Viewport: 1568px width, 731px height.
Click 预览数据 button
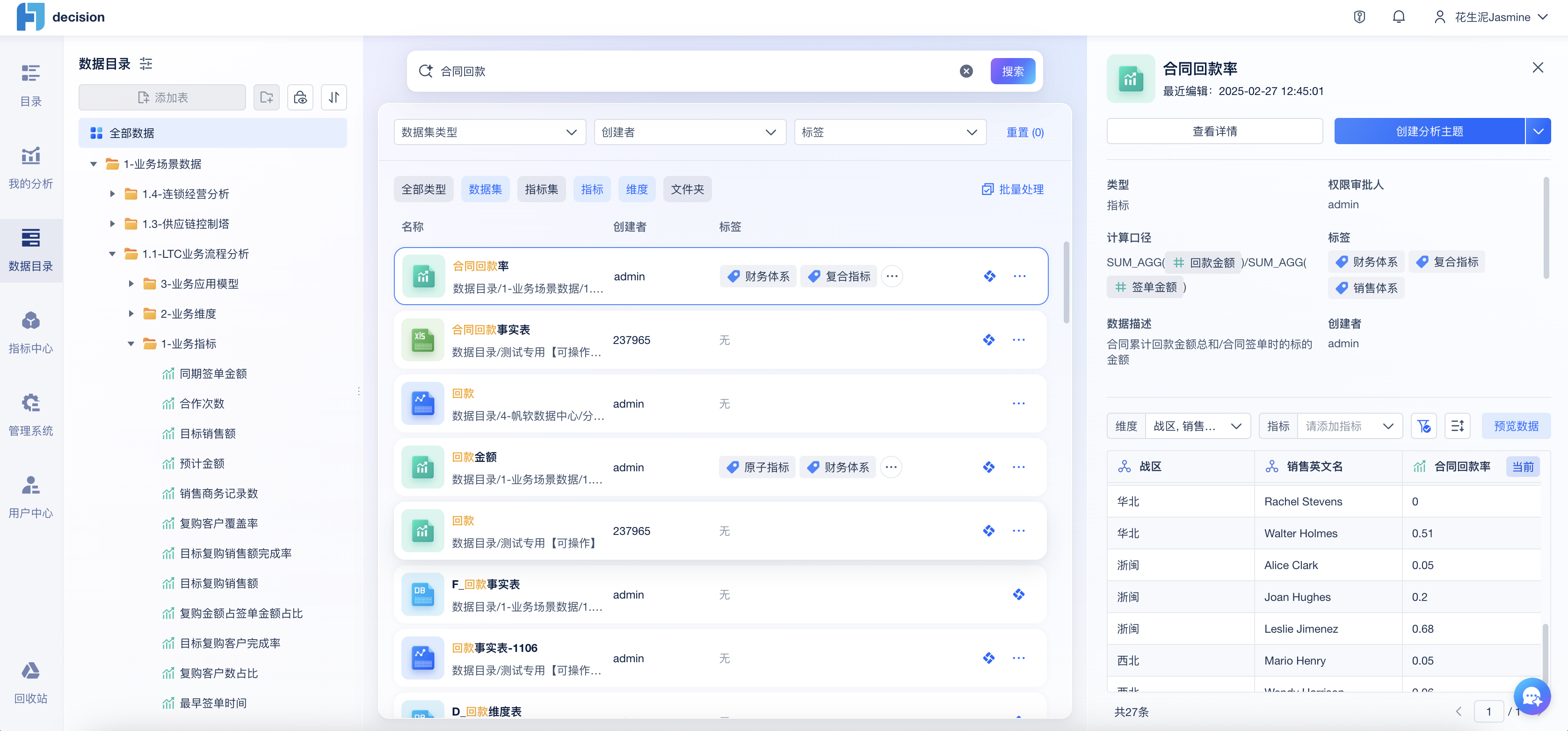tap(1516, 426)
